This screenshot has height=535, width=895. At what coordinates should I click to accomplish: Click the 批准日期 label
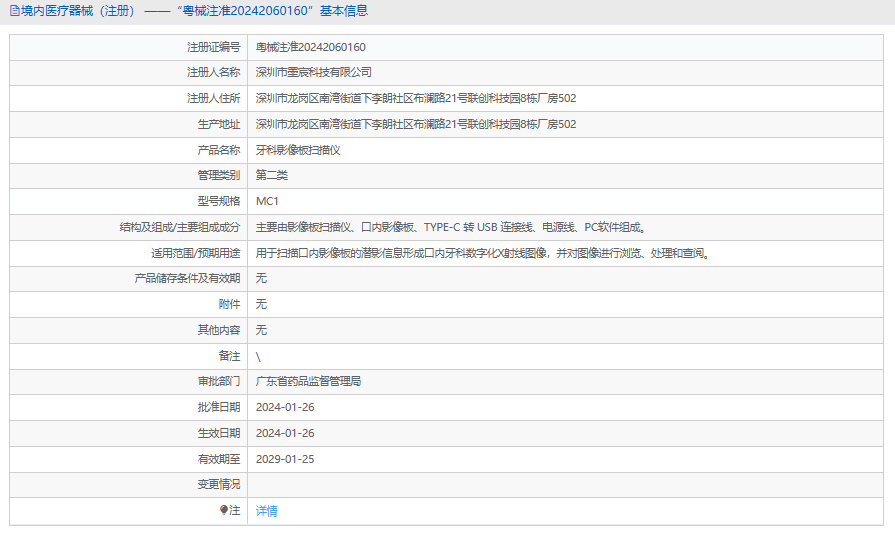tap(219, 407)
